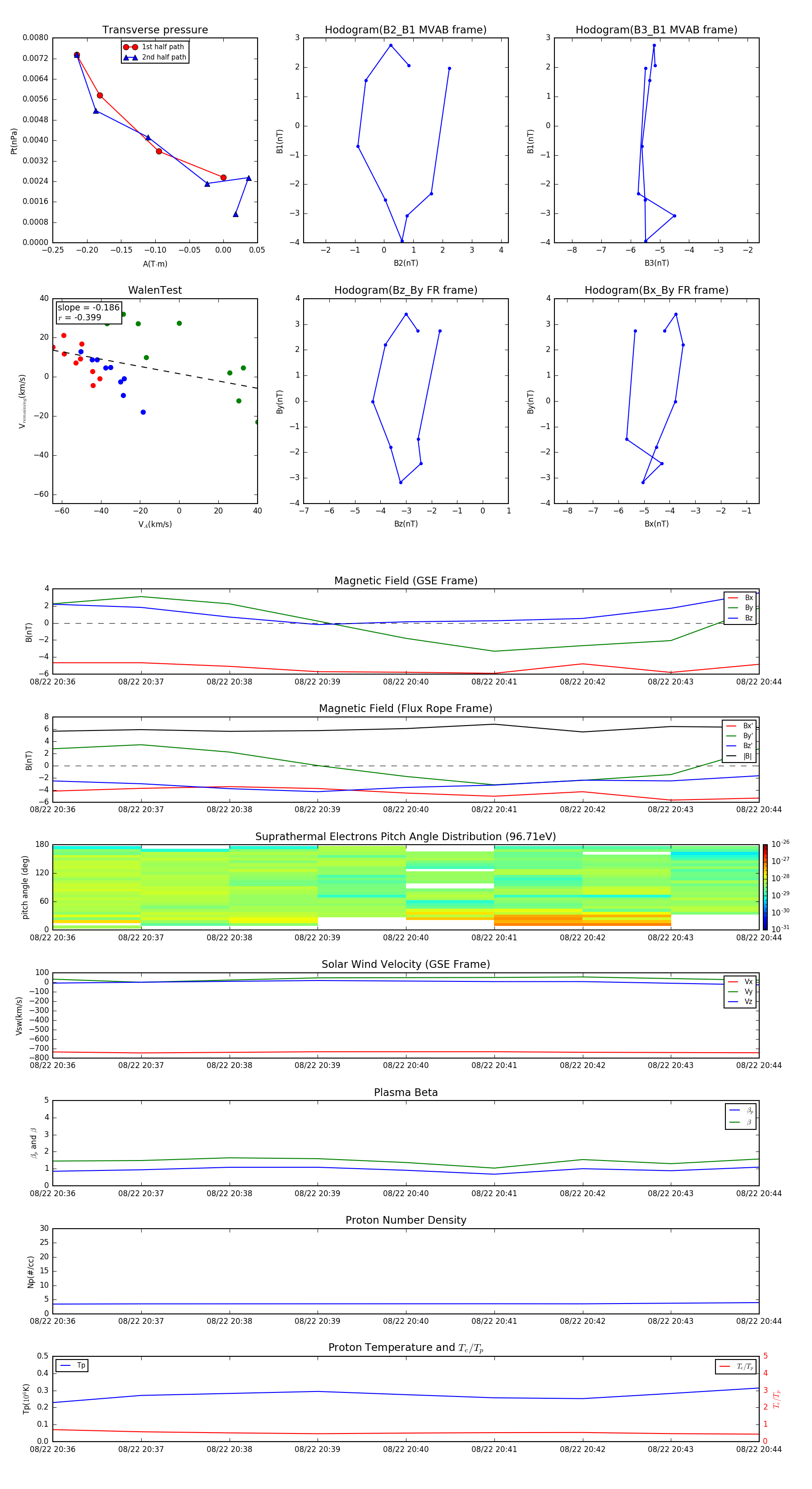The image size is (812, 1489).
Task: Select the "r = -0.399" annotation text
Action: (80, 317)
